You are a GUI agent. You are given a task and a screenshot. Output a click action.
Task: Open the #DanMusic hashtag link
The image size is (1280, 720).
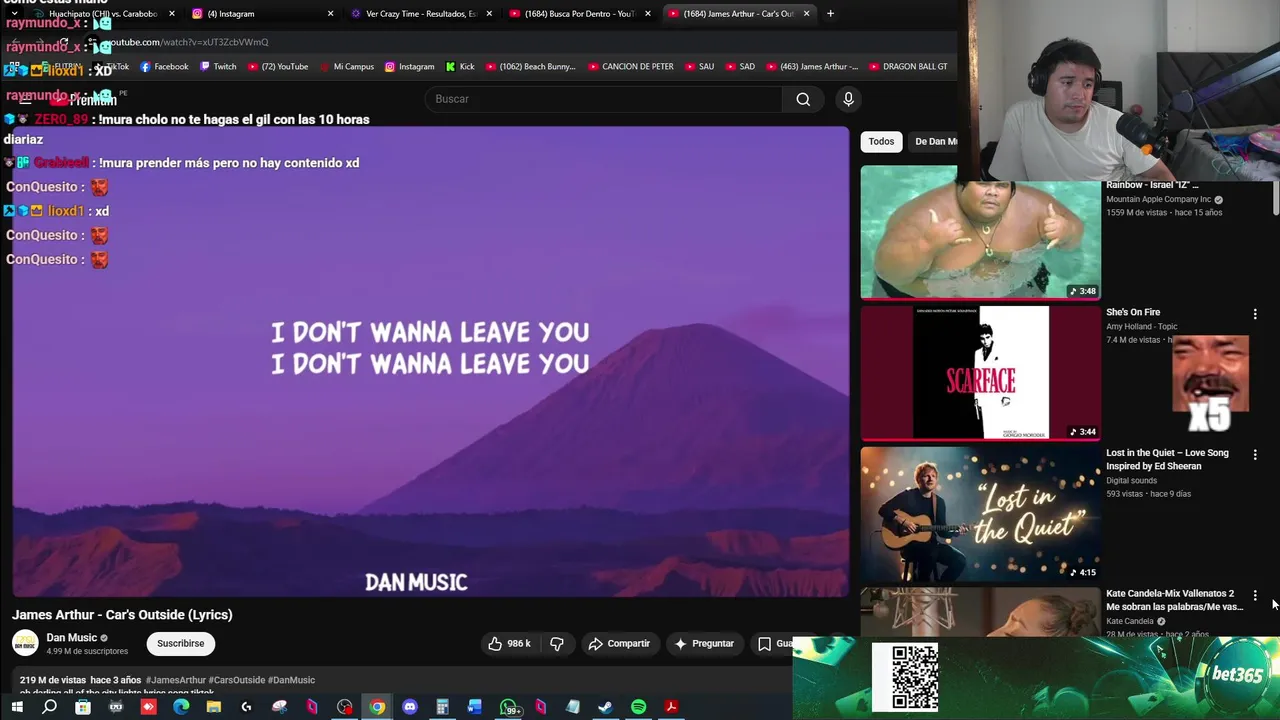(291, 681)
